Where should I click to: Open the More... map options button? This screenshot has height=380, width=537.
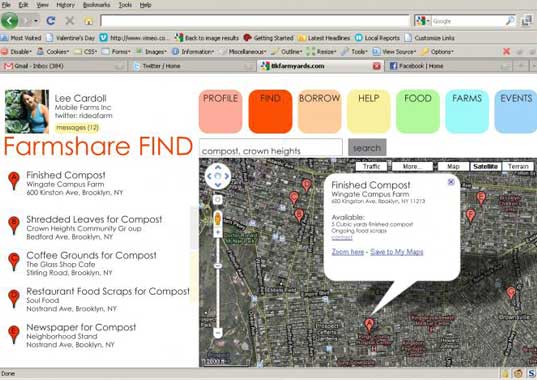pyautogui.click(x=412, y=166)
